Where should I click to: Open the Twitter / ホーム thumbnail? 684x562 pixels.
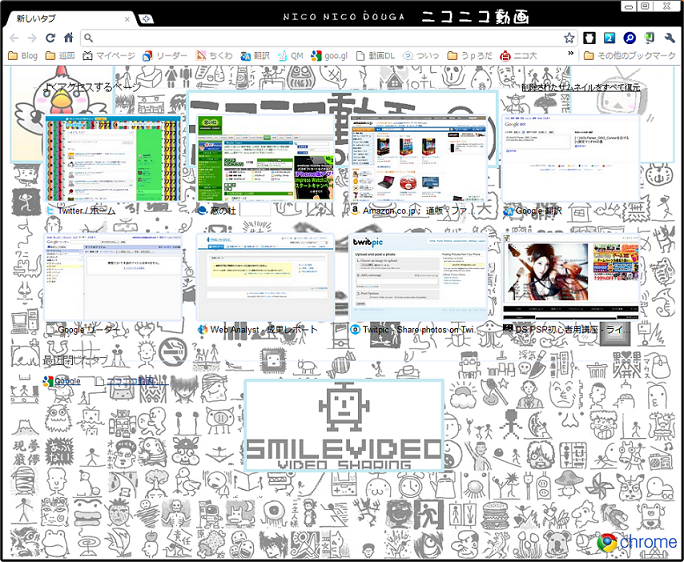[113, 158]
